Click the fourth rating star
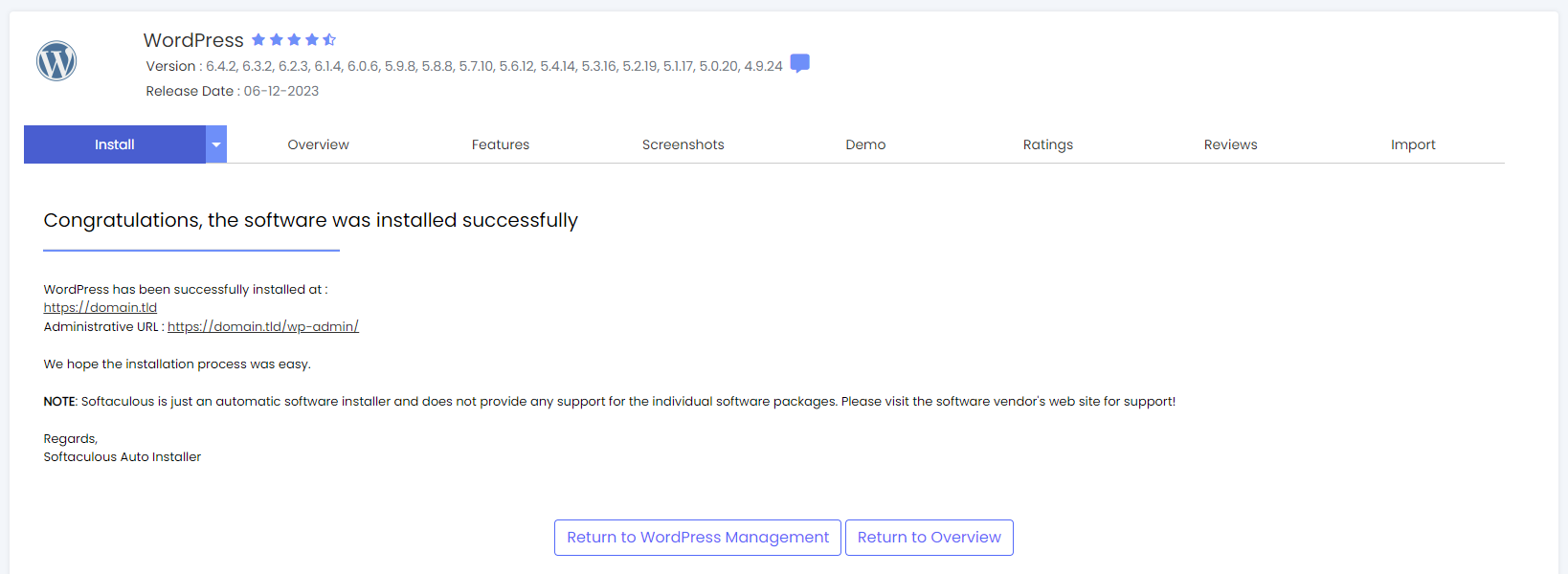The height and width of the screenshot is (574, 1568). point(311,40)
